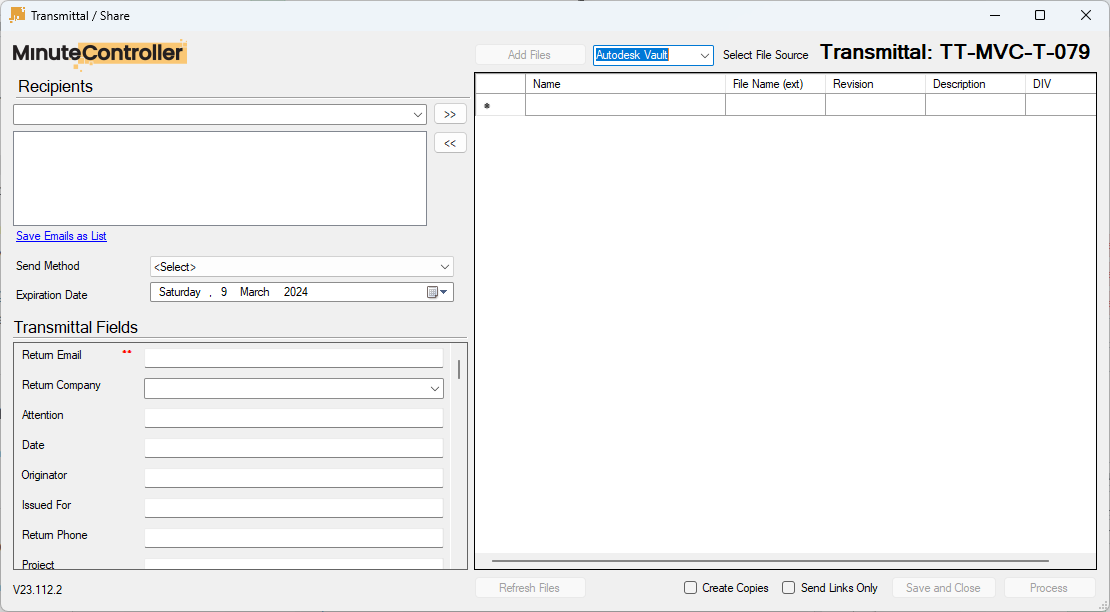Click the MinuteController logo
Screen dimensions: 1110x612
coord(98,54)
